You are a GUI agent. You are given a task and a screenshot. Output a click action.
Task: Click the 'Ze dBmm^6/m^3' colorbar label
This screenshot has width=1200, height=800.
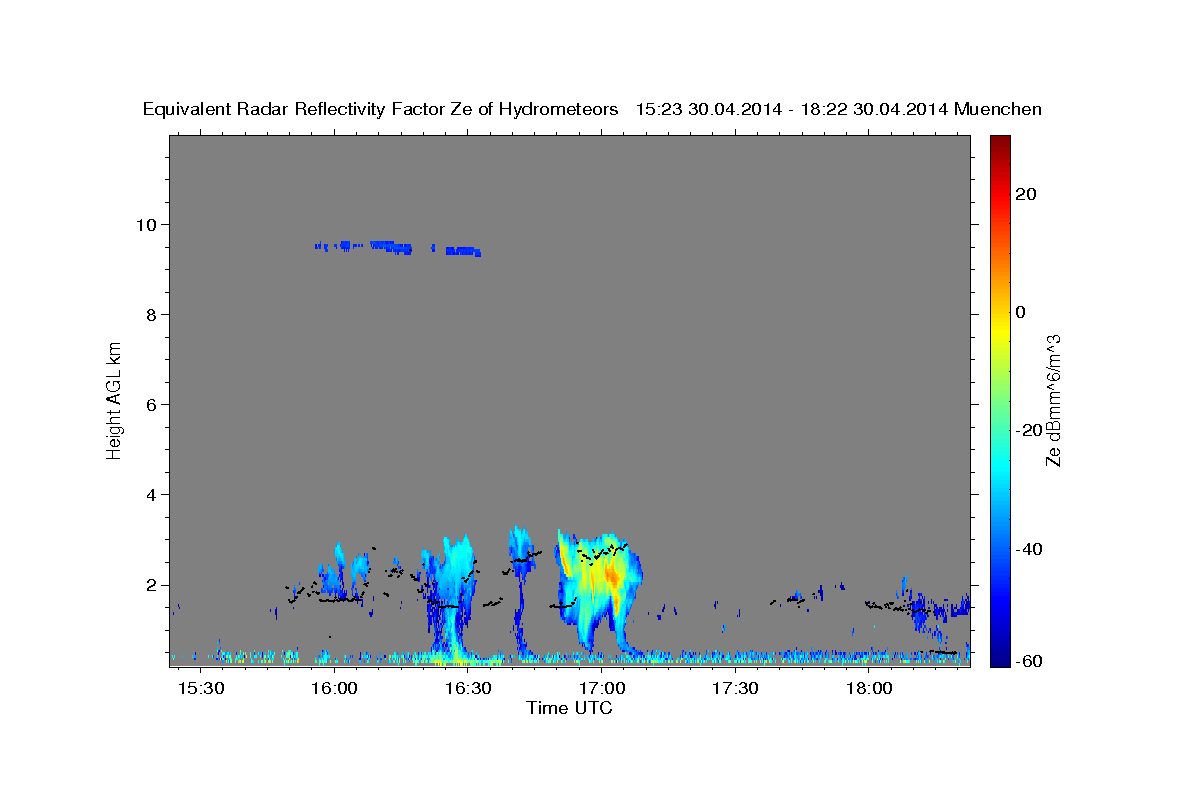1053,400
